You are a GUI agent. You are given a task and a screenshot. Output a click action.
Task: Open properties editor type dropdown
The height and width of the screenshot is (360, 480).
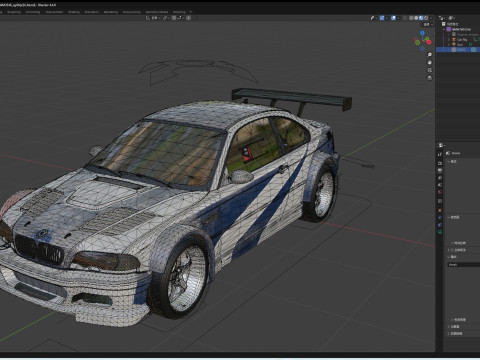point(441,145)
